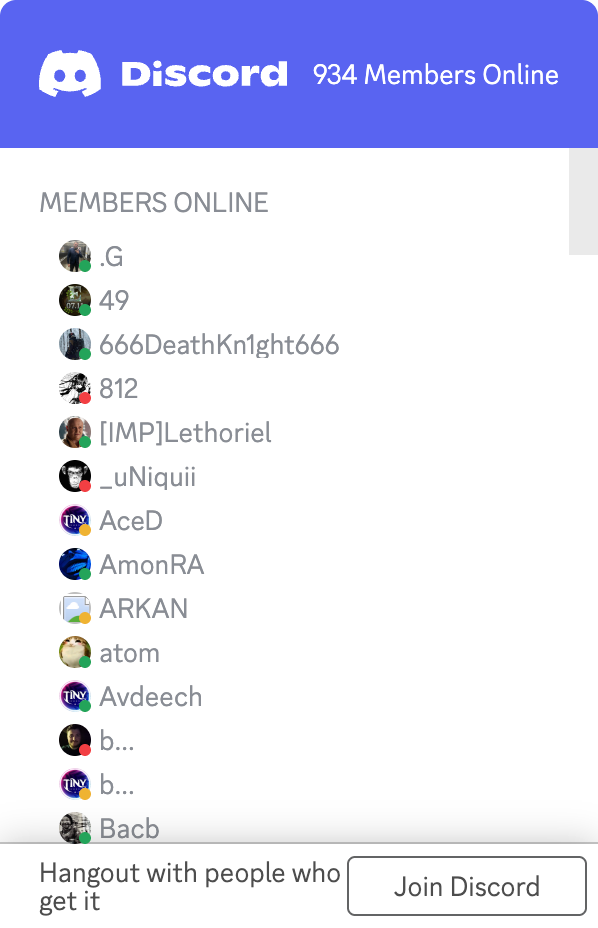Click the cat avatar of atom
The width and height of the screenshot is (598, 928).
(75, 652)
